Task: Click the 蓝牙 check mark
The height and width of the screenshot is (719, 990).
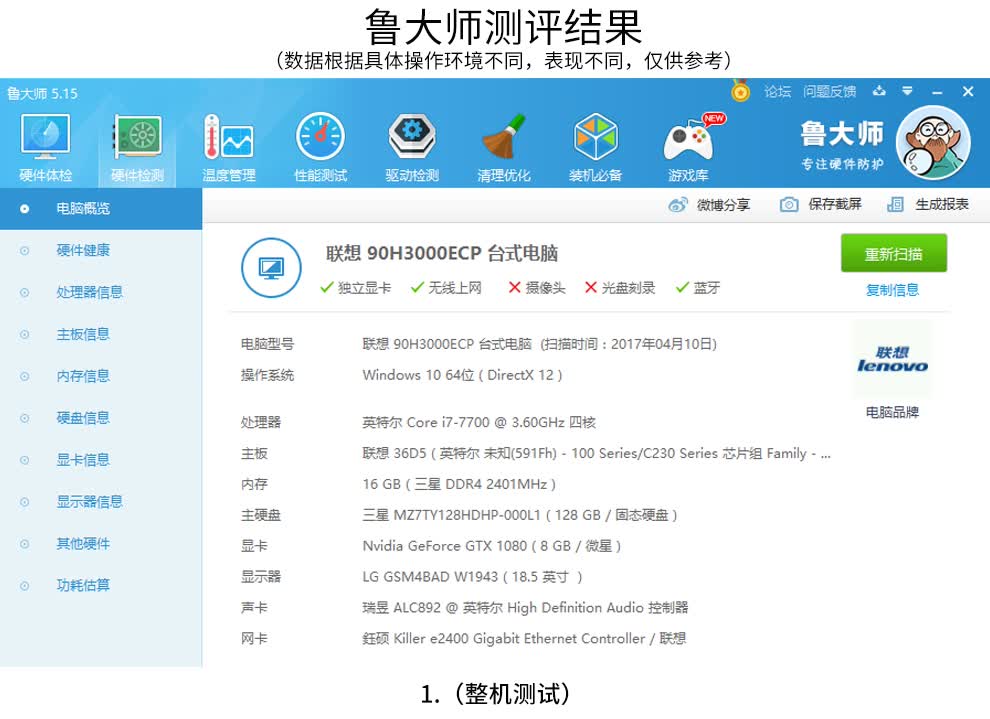Action: (682, 288)
